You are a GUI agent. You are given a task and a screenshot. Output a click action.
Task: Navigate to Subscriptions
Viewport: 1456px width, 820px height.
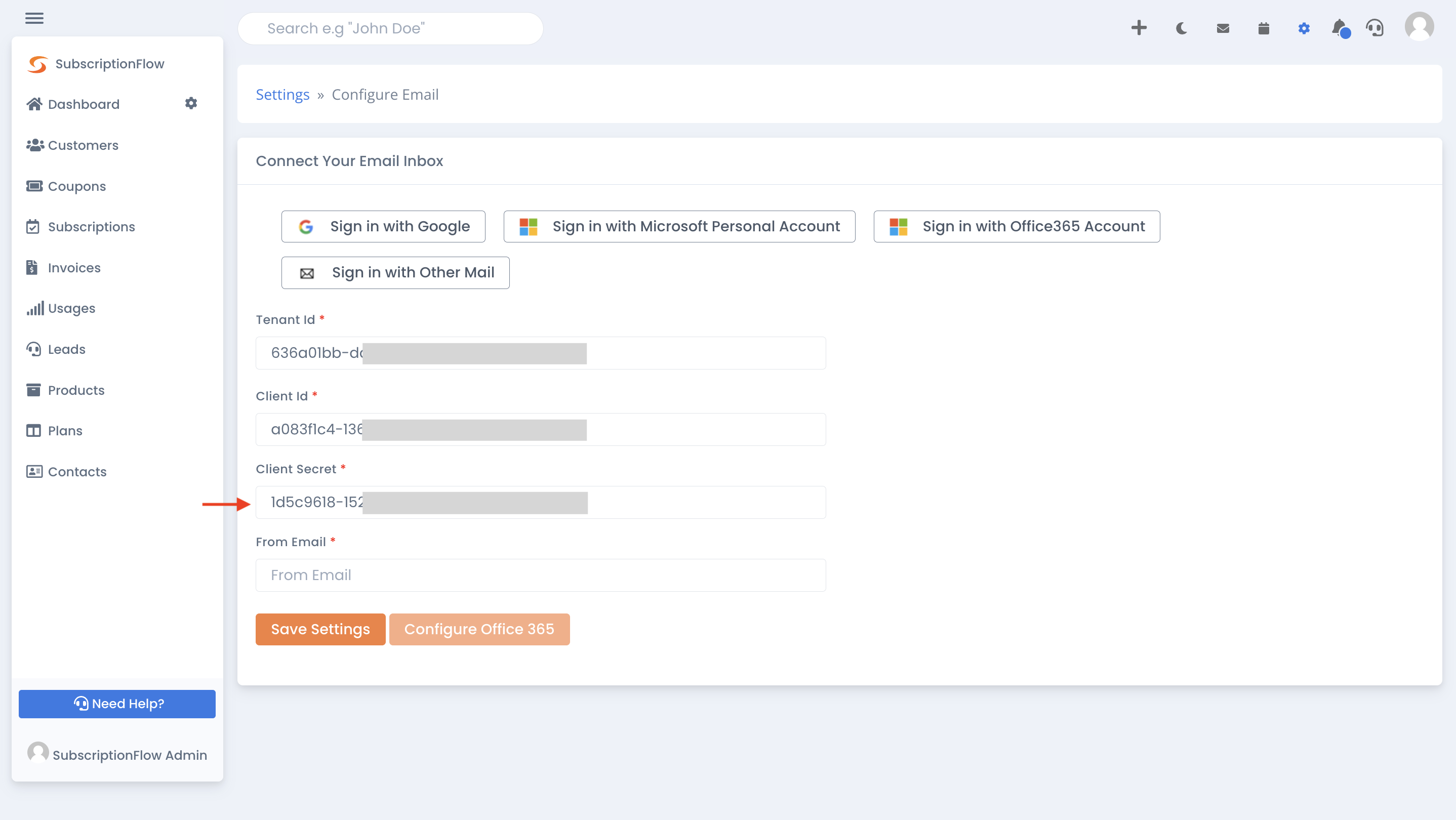point(92,227)
